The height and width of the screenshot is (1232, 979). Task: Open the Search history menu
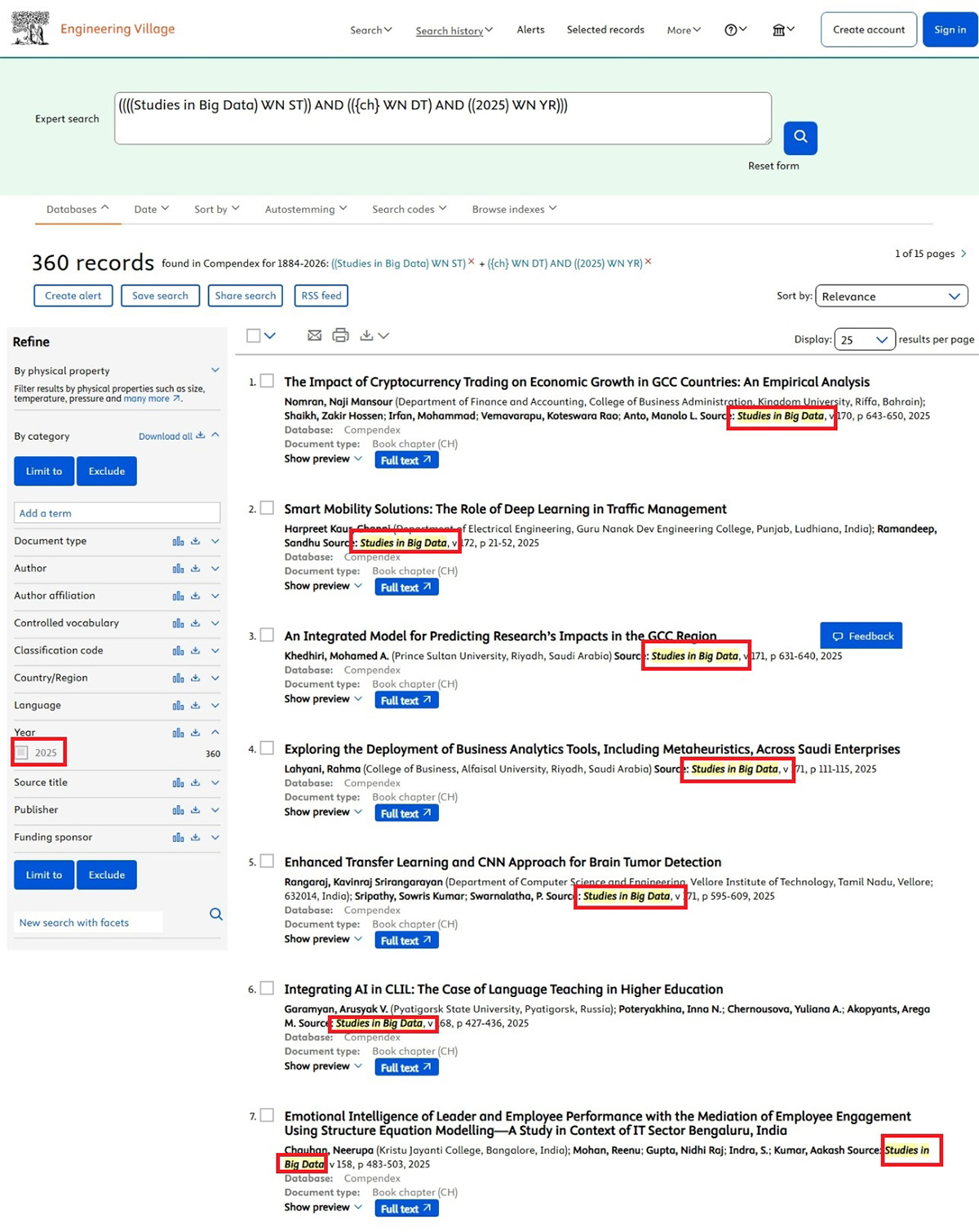(x=454, y=31)
